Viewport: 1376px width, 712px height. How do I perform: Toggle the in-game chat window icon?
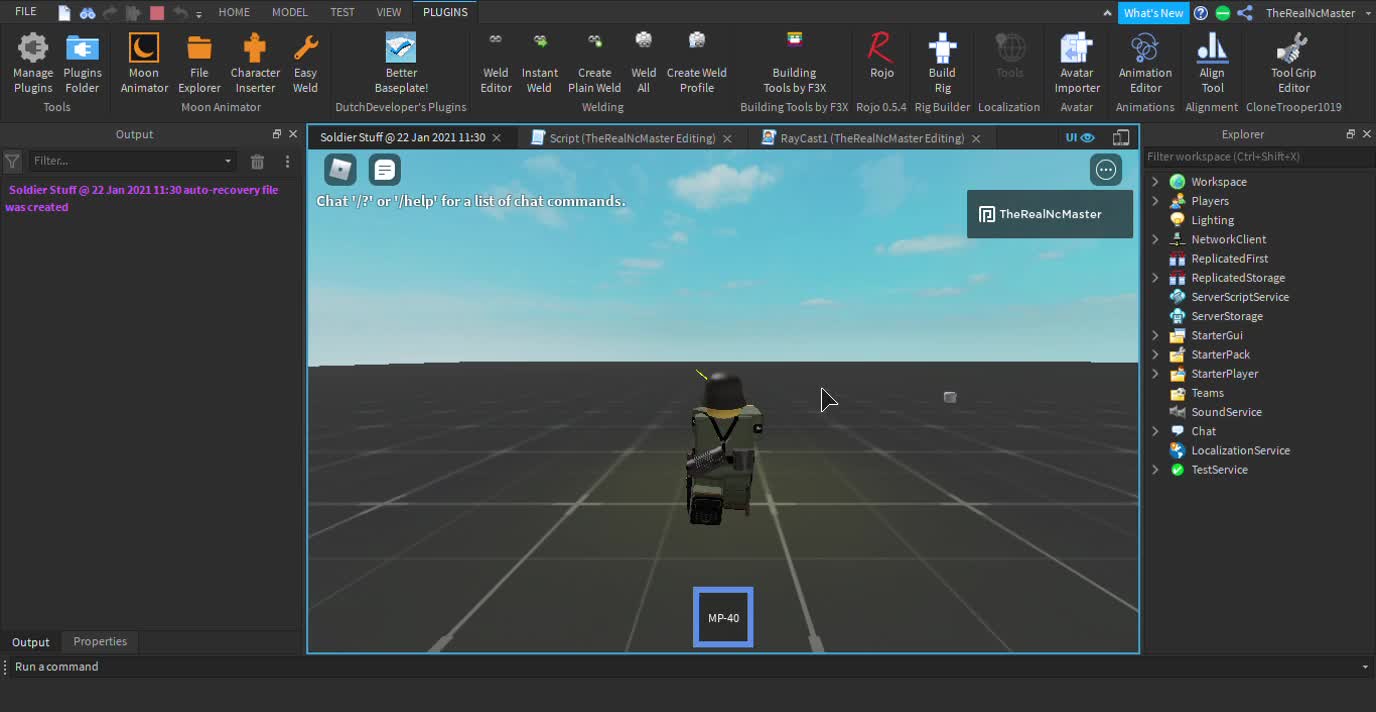pyautogui.click(x=385, y=170)
